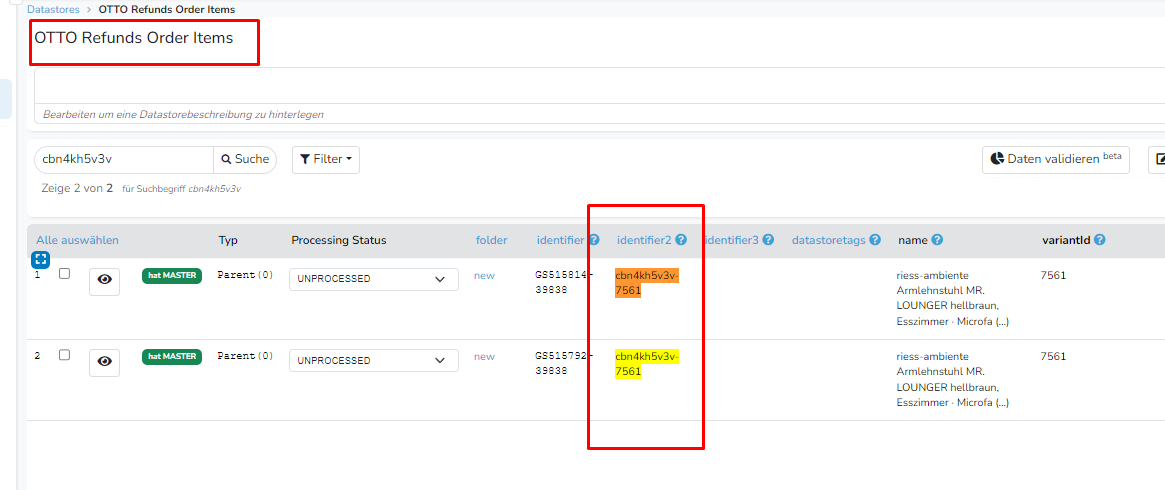1165x490 pixels.
Task: Click the hat MASTER badge in row 2
Action: click(172, 356)
